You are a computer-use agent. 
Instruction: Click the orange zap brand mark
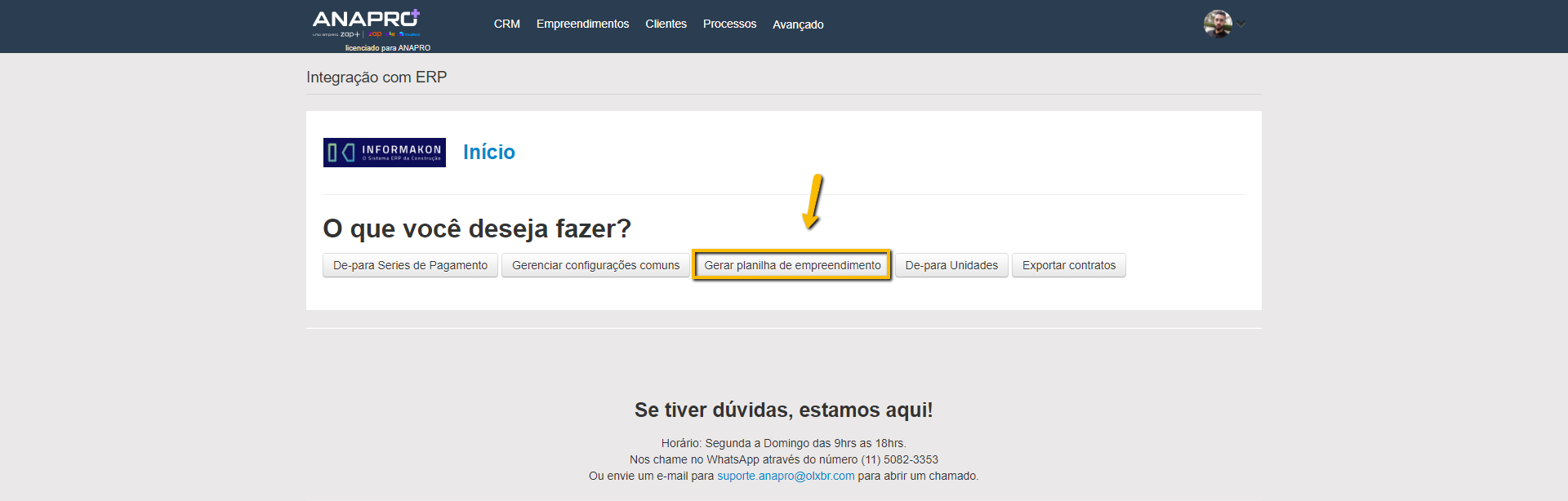pyautogui.click(x=375, y=34)
